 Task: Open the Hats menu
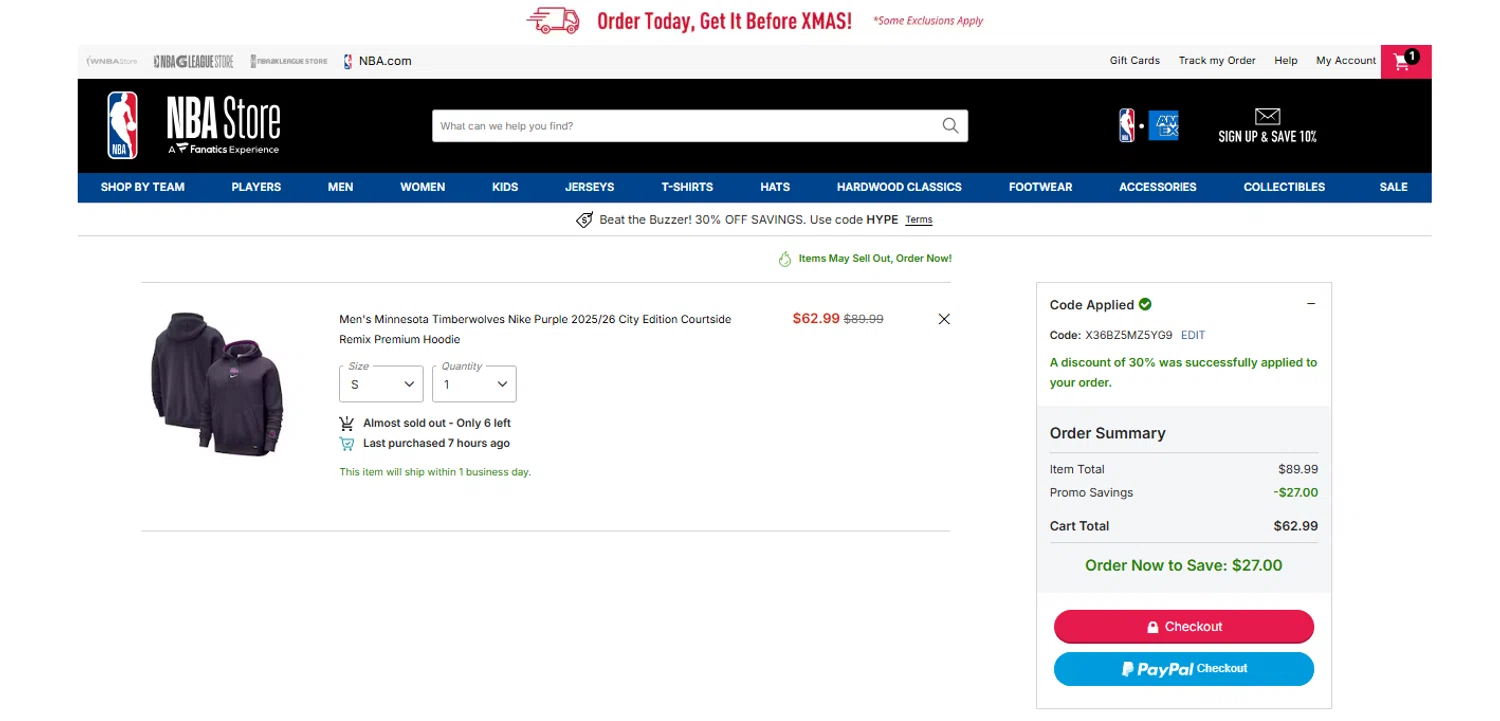(775, 187)
